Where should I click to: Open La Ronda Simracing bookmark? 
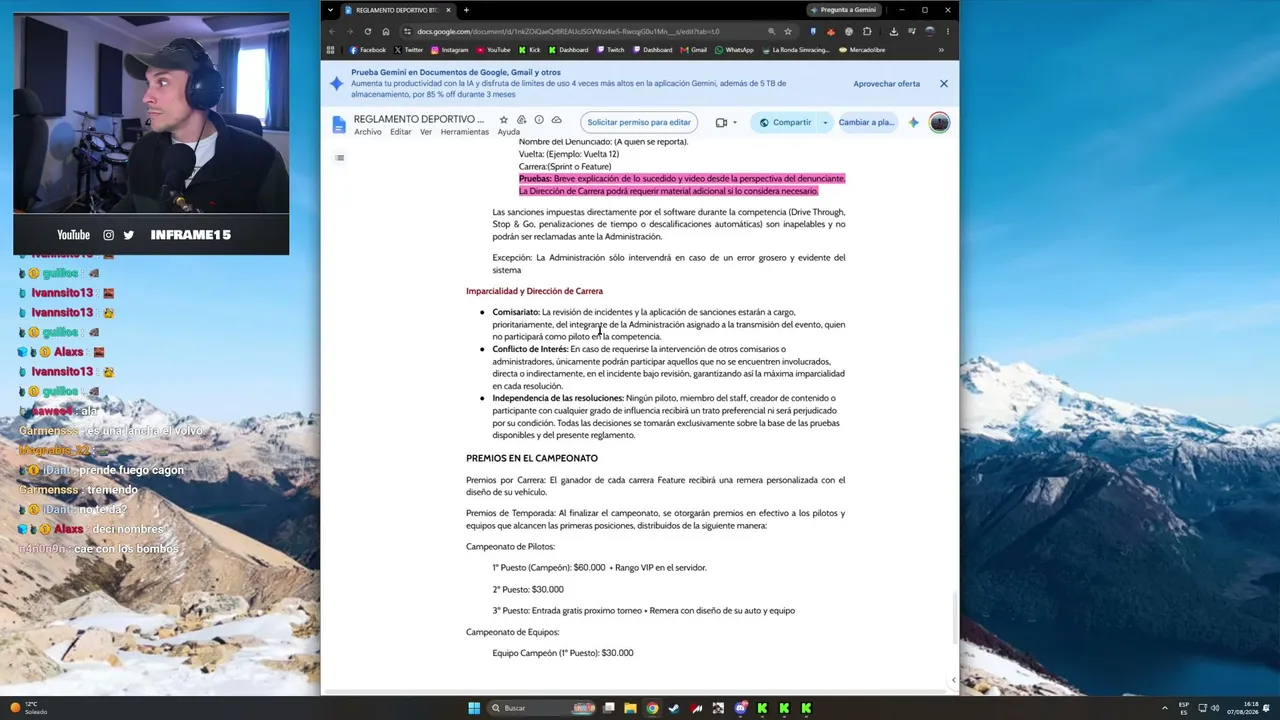pos(795,50)
